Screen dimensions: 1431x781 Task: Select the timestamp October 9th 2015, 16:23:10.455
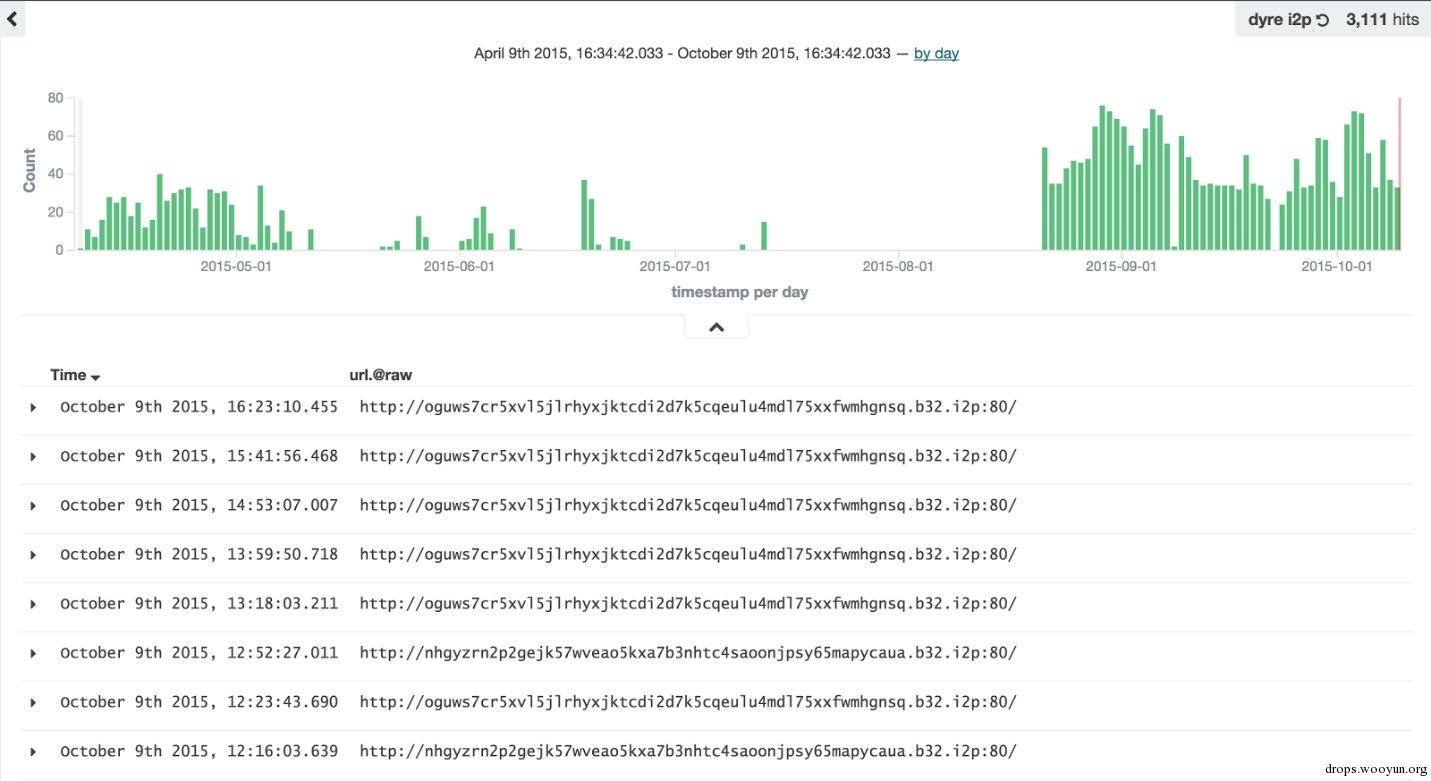coord(199,407)
